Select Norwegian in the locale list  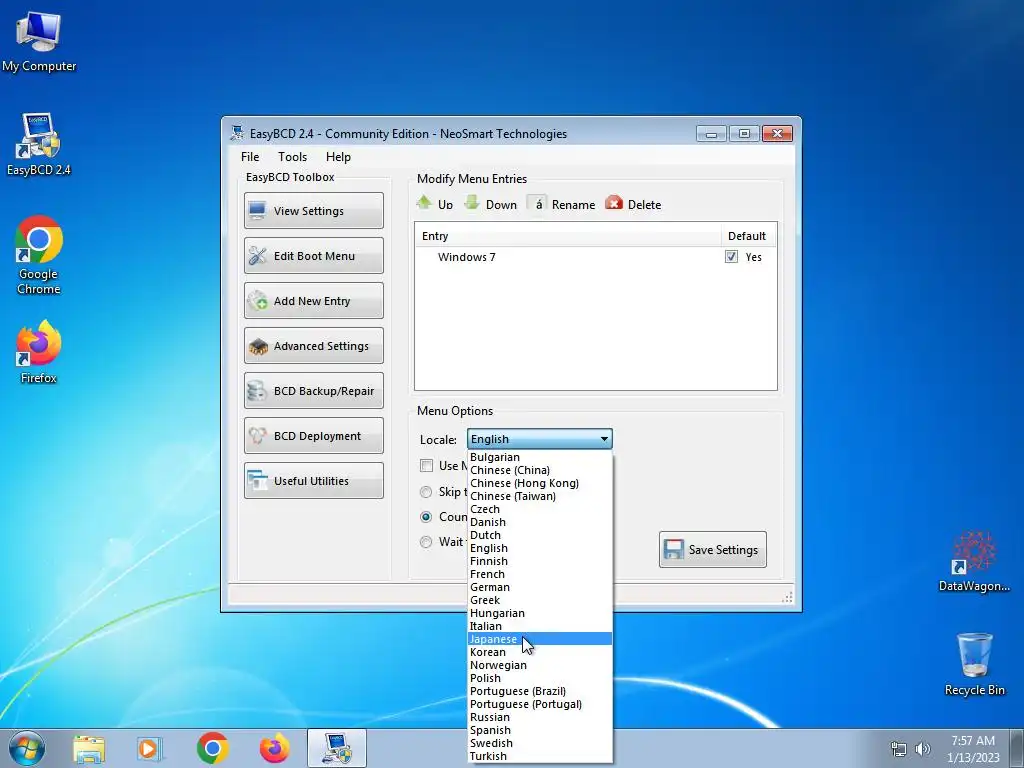(540, 665)
